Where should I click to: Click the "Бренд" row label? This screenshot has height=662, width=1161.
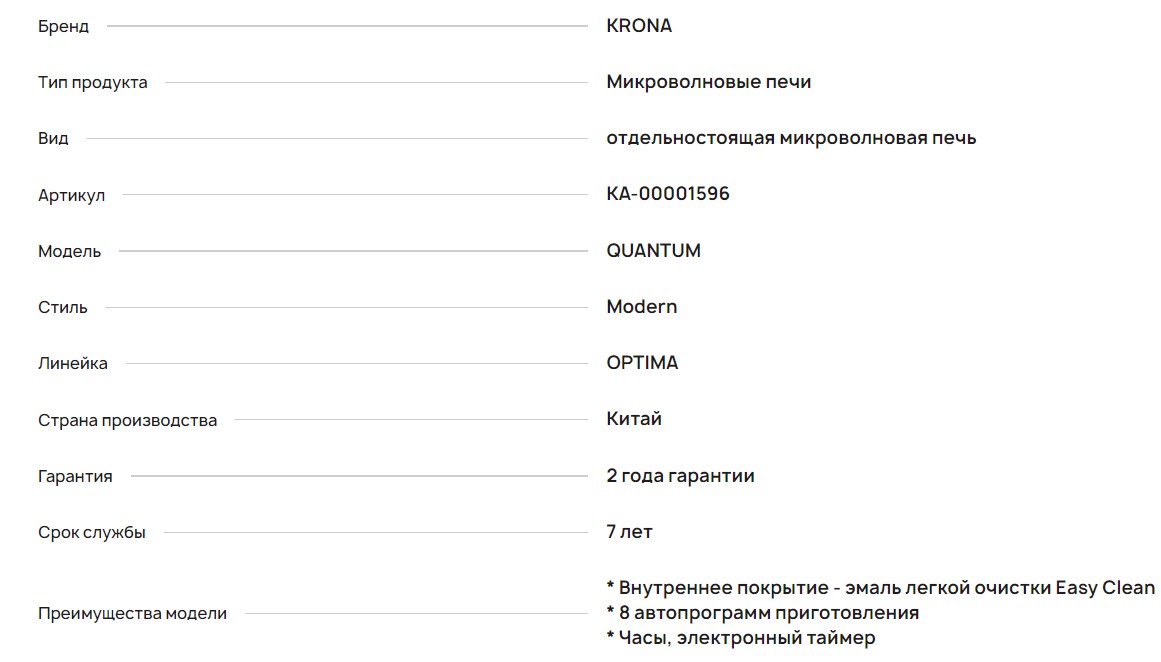pos(63,27)
